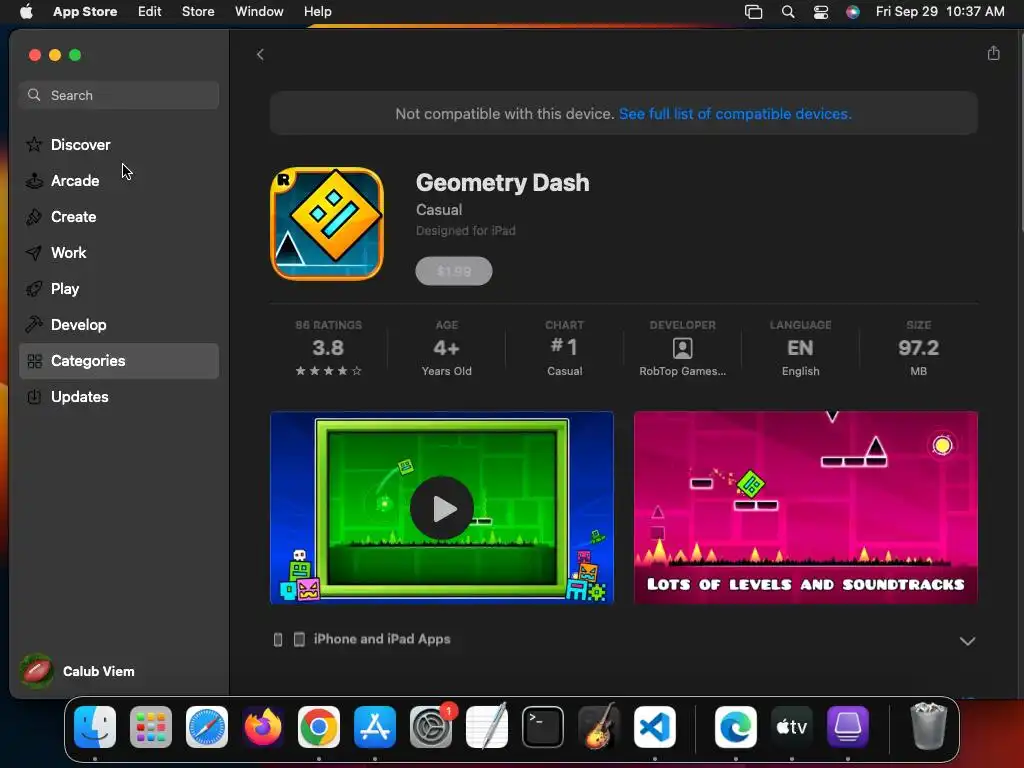Click the Updates download icon
Screen dimensions: 1024x768
pos(34,397)
